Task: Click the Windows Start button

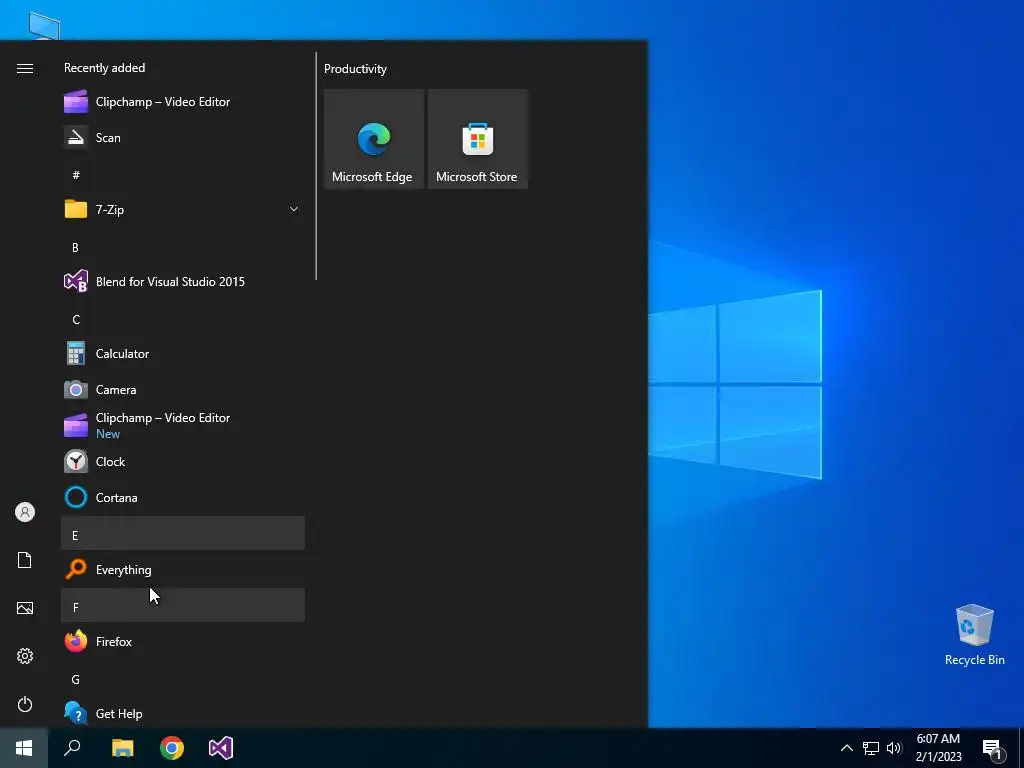Action: 24,748
